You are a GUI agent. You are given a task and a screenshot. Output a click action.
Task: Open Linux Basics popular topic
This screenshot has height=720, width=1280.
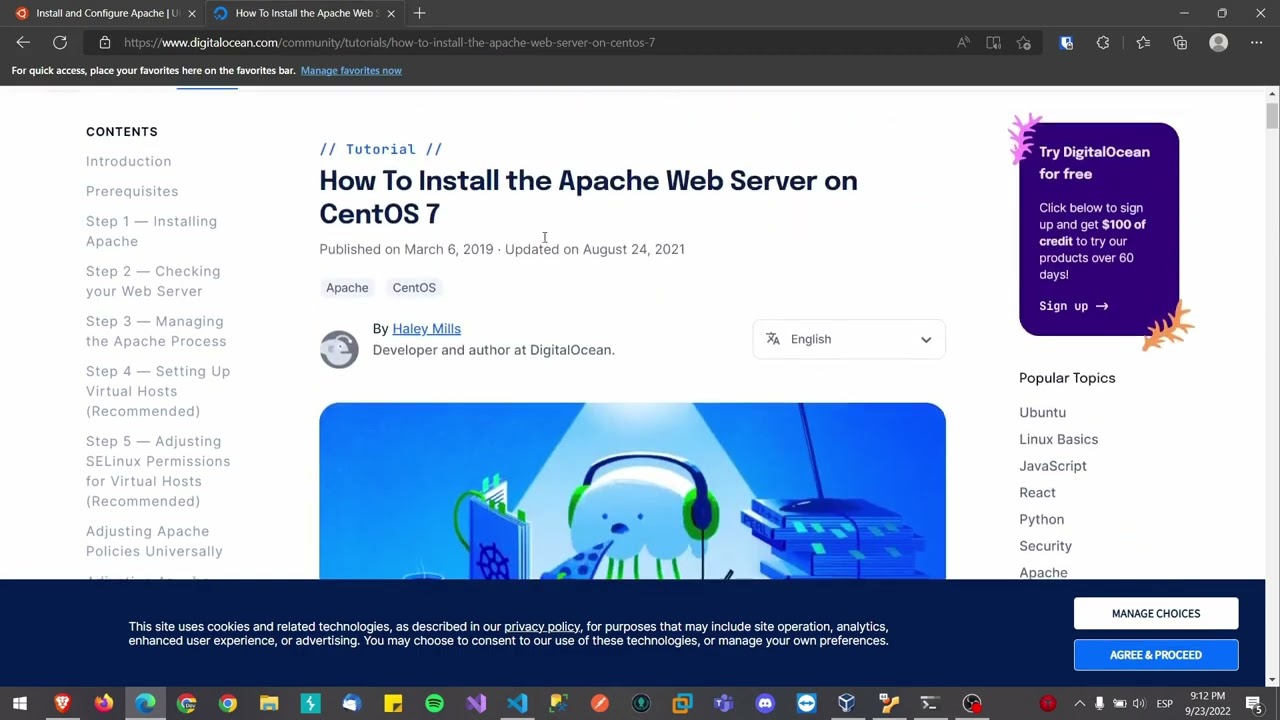pos(1058,439)
